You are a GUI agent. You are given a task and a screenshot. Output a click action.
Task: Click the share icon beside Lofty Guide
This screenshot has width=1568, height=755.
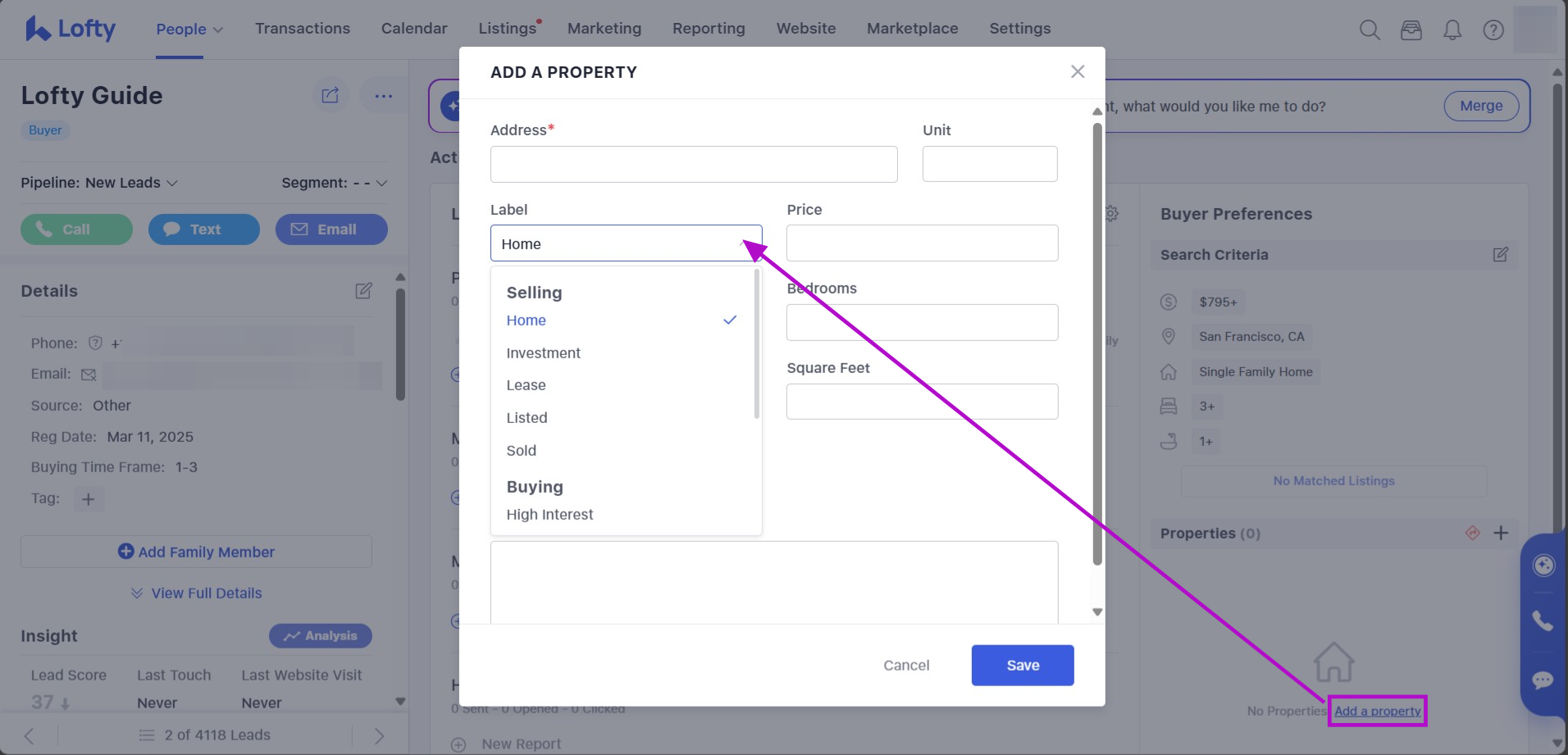tap(330, 96)
